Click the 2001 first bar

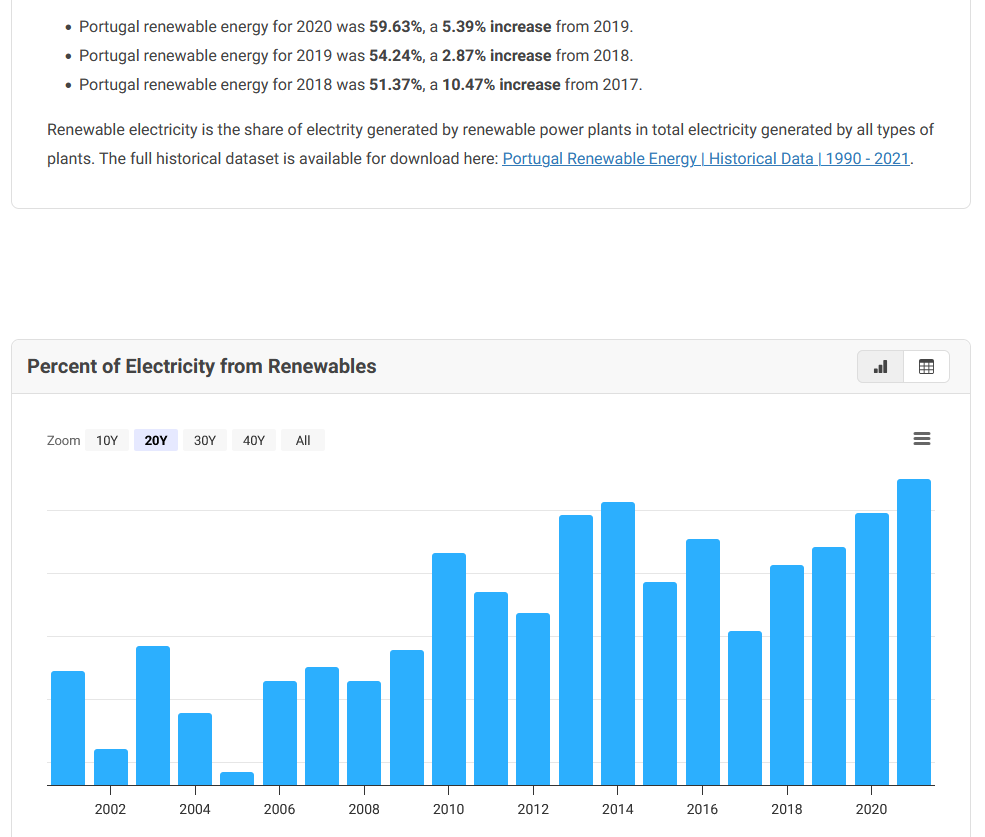pyautogui.click(x=68, y=728)
